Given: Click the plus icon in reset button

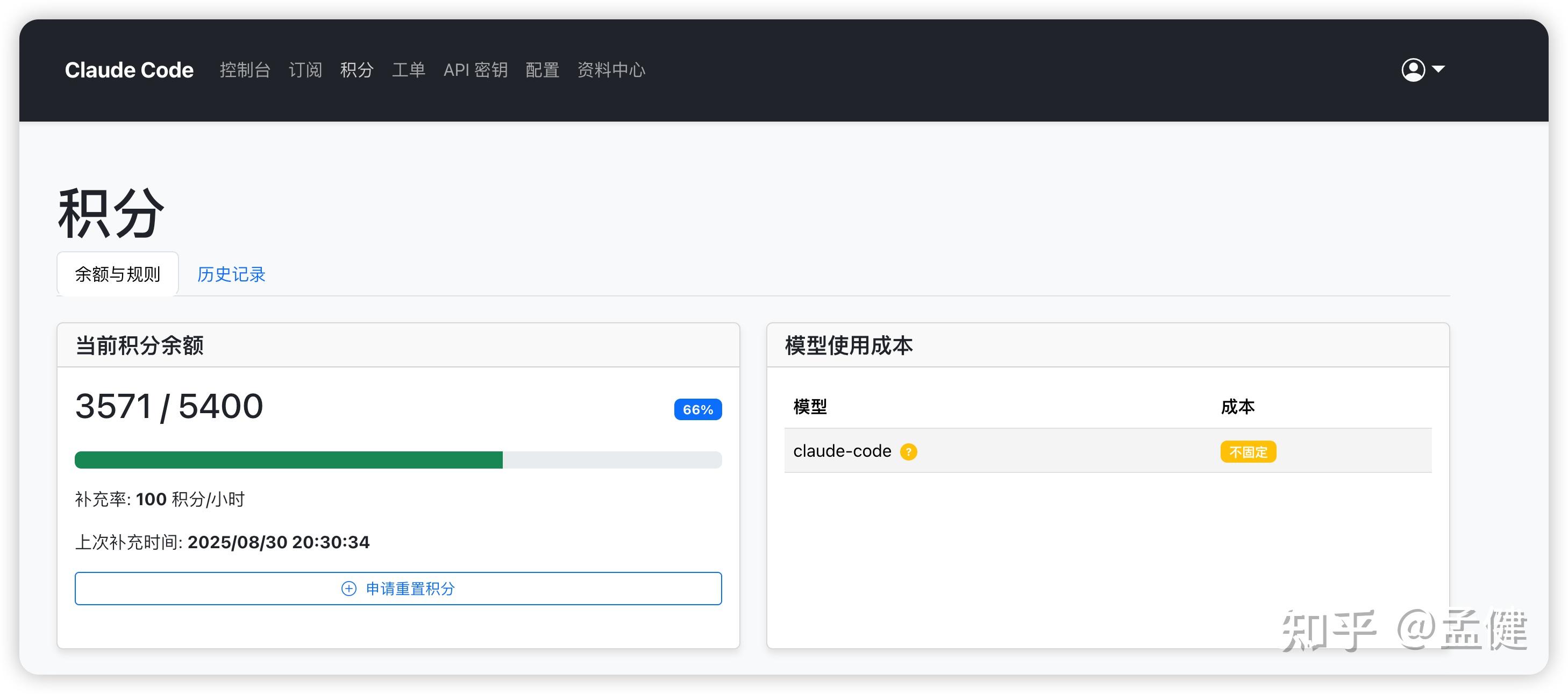Looking at the screenshot, I should click(x=349, y=588).
